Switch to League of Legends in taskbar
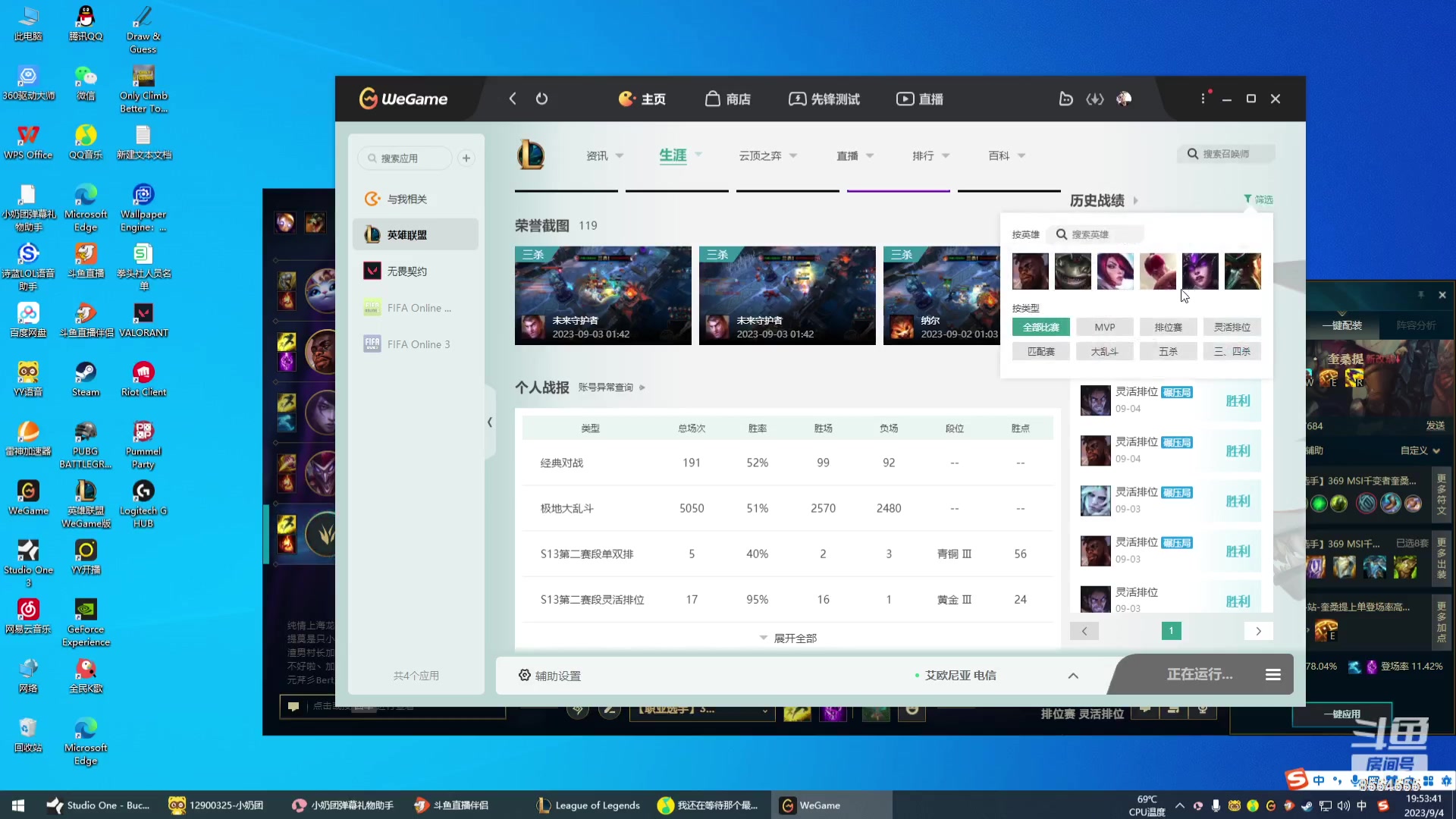The height and width of the screenshot is (819, 1456). point(588,805)
